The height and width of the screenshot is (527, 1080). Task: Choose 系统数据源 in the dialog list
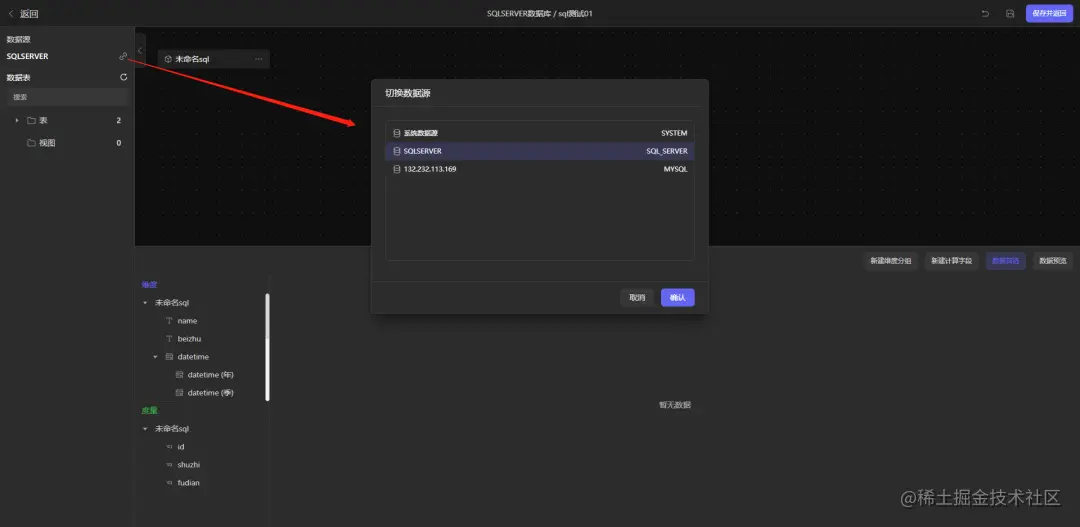[x=540, y=133]
